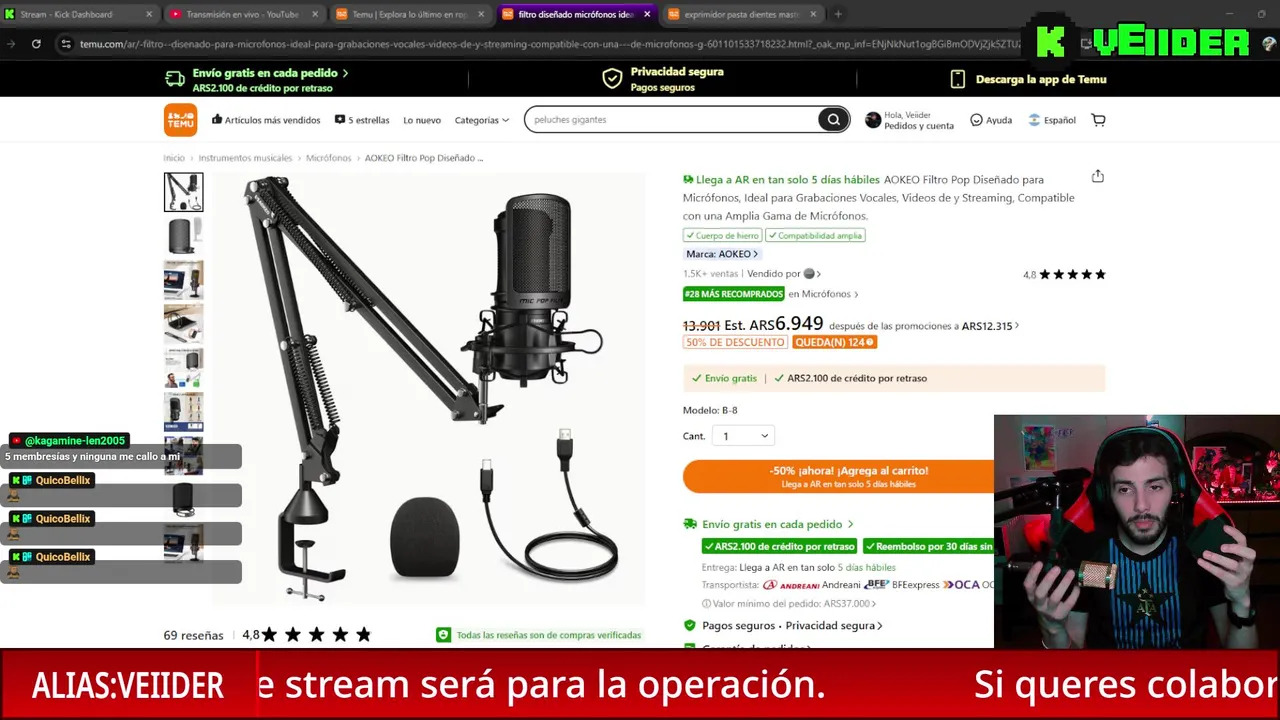
Task: Click Todas las reseñas son de compras verificadas
Action: tap(548, 635)
